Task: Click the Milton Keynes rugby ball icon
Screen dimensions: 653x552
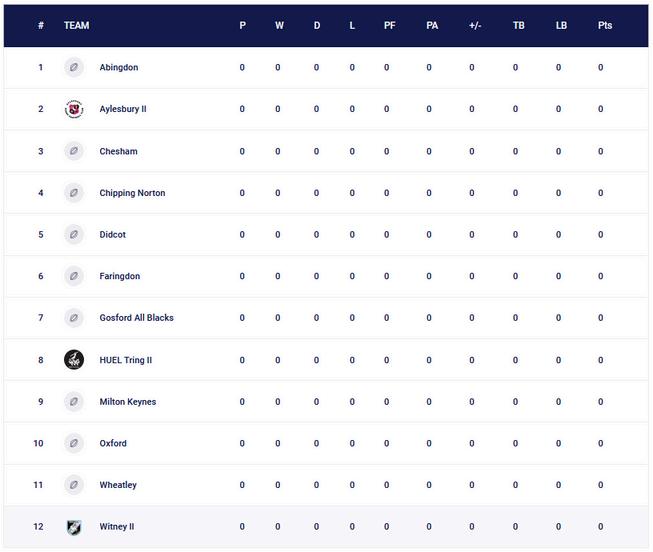Action: [x=74, y=402]
